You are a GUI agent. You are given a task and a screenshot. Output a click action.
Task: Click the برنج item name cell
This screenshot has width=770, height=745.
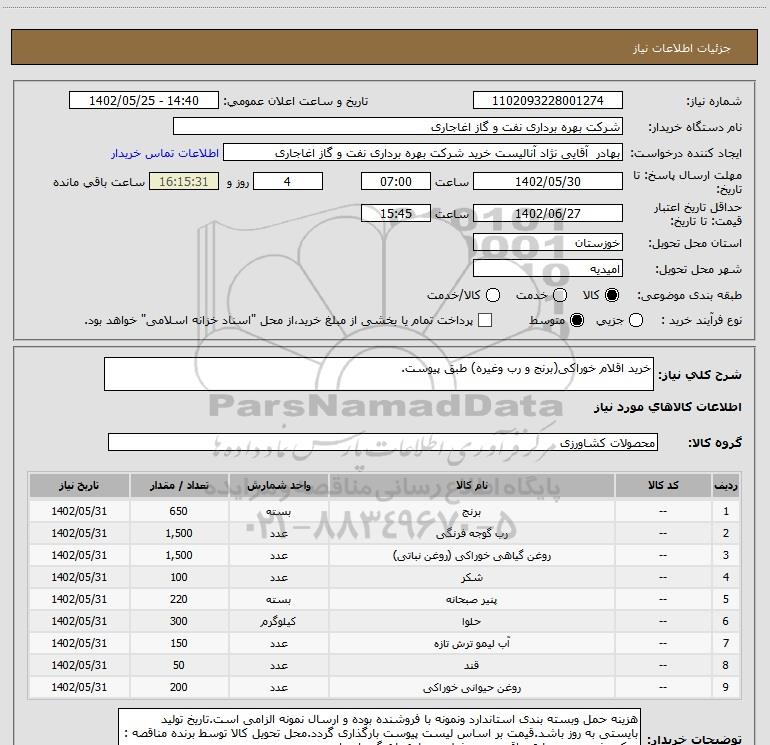click(x=471, y=511)
